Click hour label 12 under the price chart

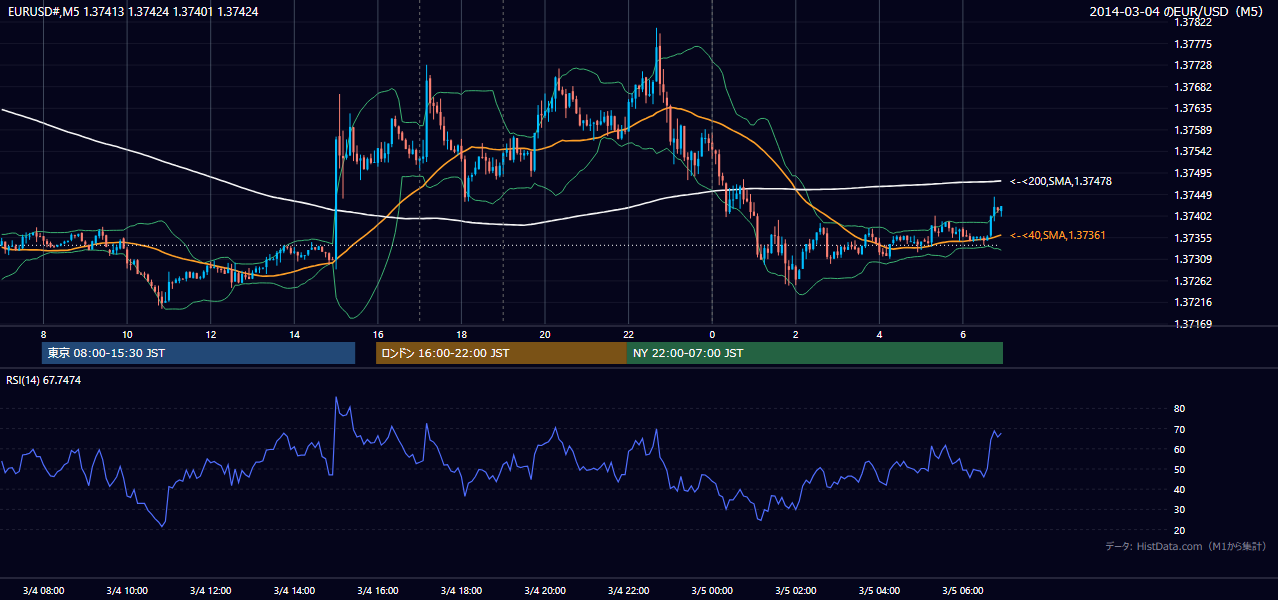[x=210, y=334]
